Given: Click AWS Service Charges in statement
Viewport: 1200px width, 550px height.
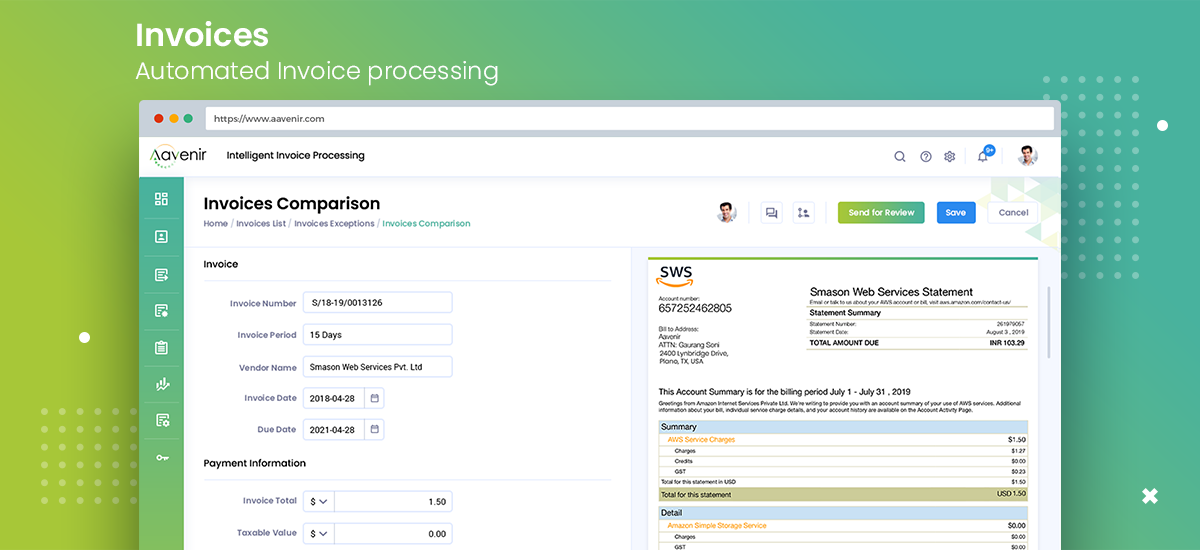Looking at the screenshot, I should click(700, 439).
